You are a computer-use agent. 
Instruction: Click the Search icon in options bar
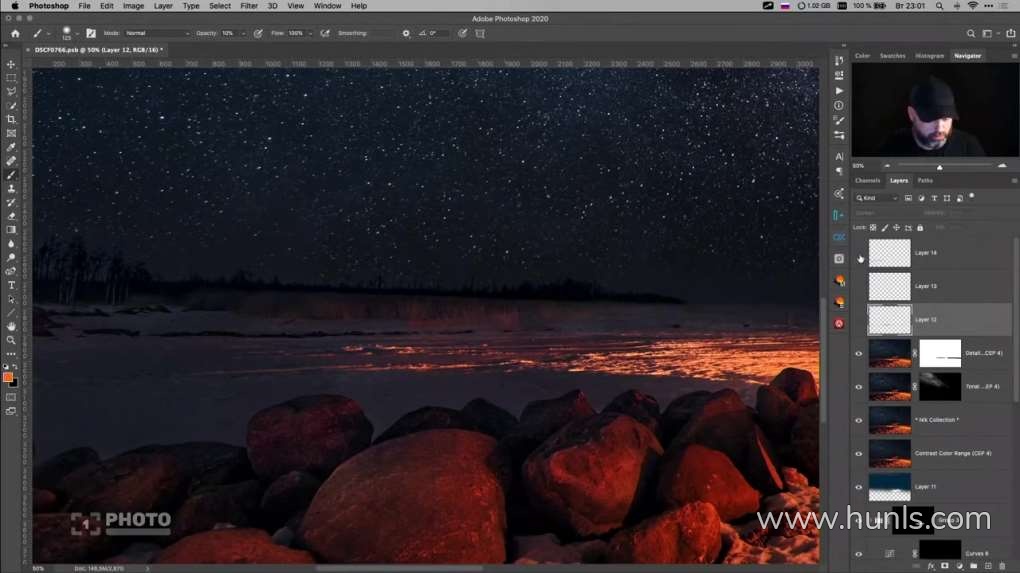click(x=971, y=33)
